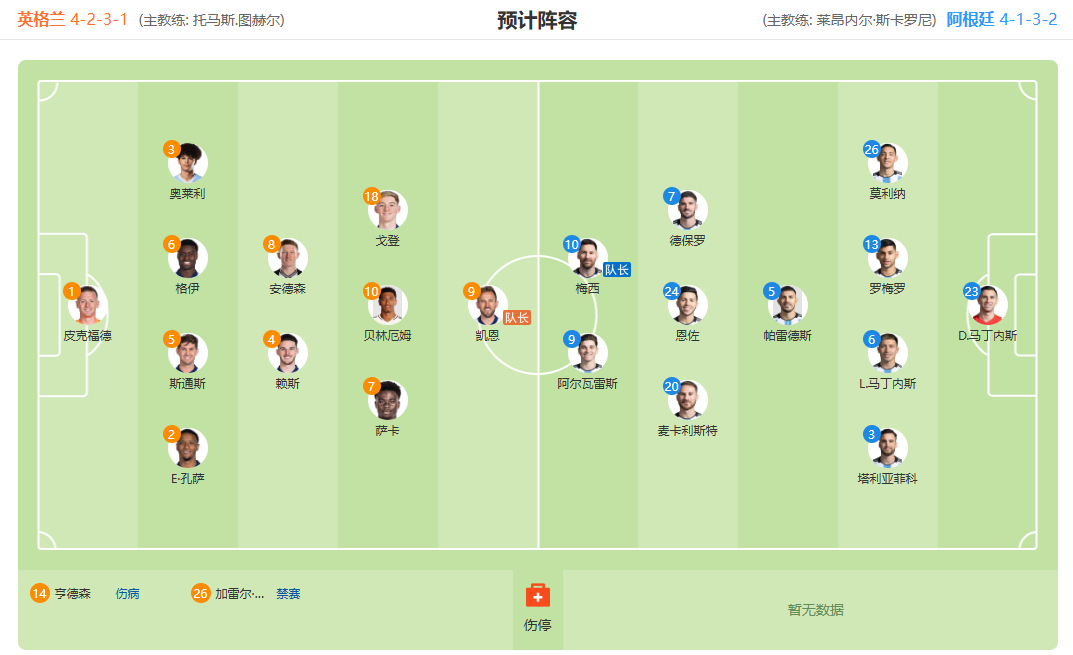Click the 禁赛 suspension link
The image size is (1073, 655).
288,593
